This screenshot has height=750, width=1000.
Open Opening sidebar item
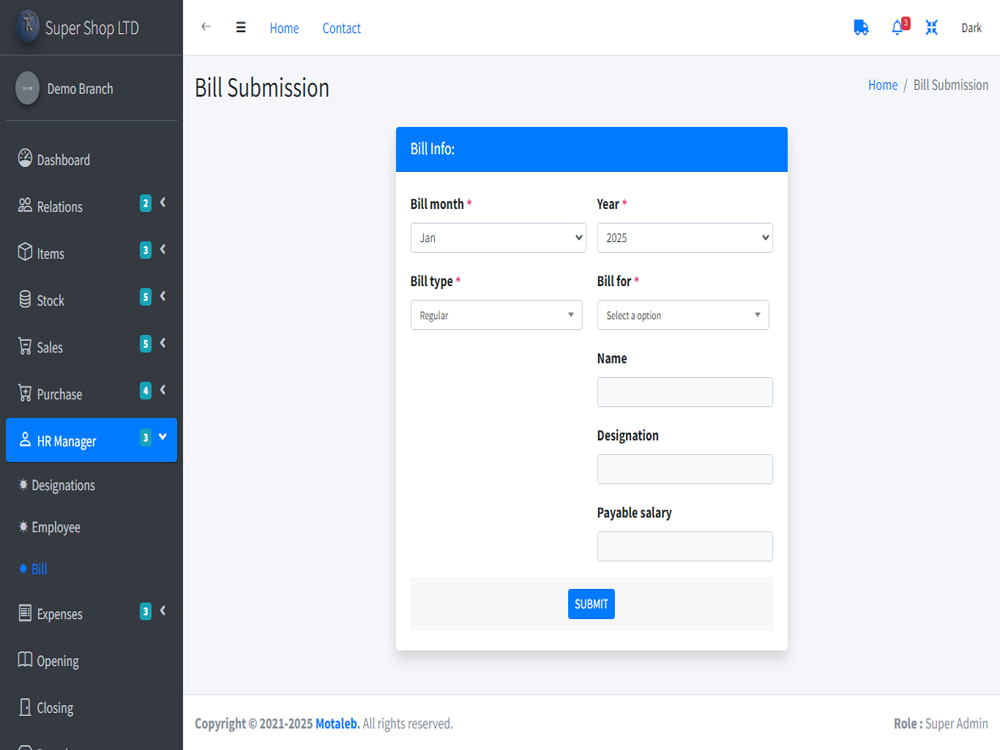(x=91, y=661)
